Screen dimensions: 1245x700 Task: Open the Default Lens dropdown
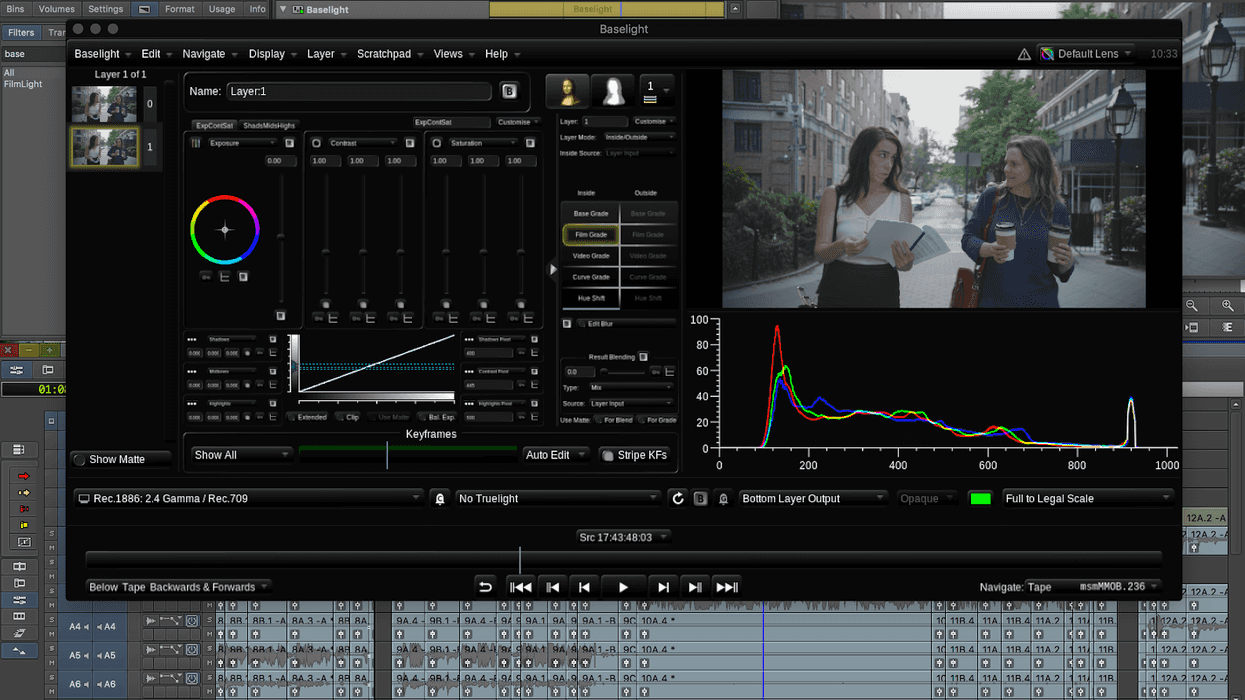1086,54
